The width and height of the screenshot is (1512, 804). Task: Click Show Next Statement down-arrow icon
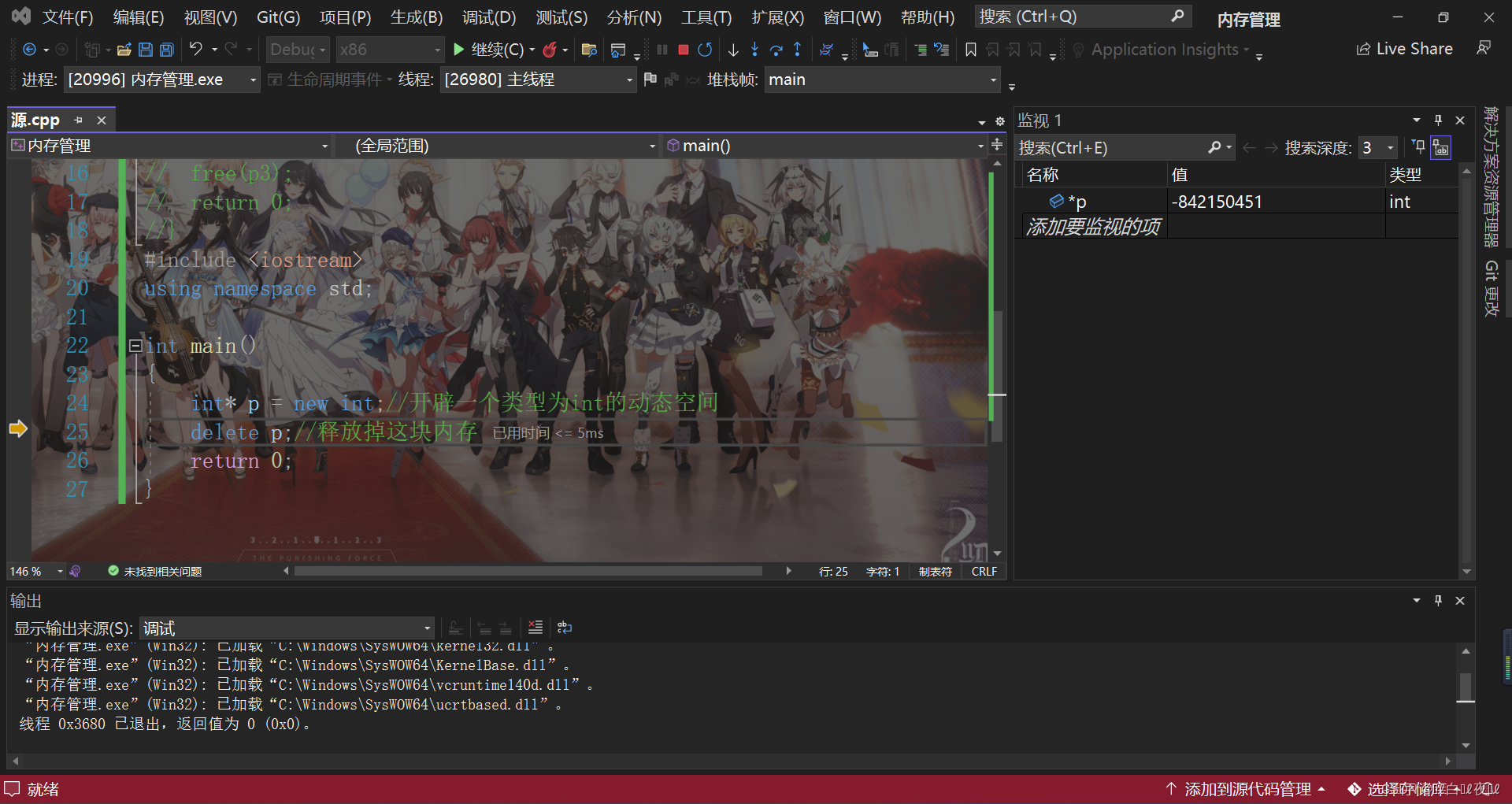click(x=733, y=50)
